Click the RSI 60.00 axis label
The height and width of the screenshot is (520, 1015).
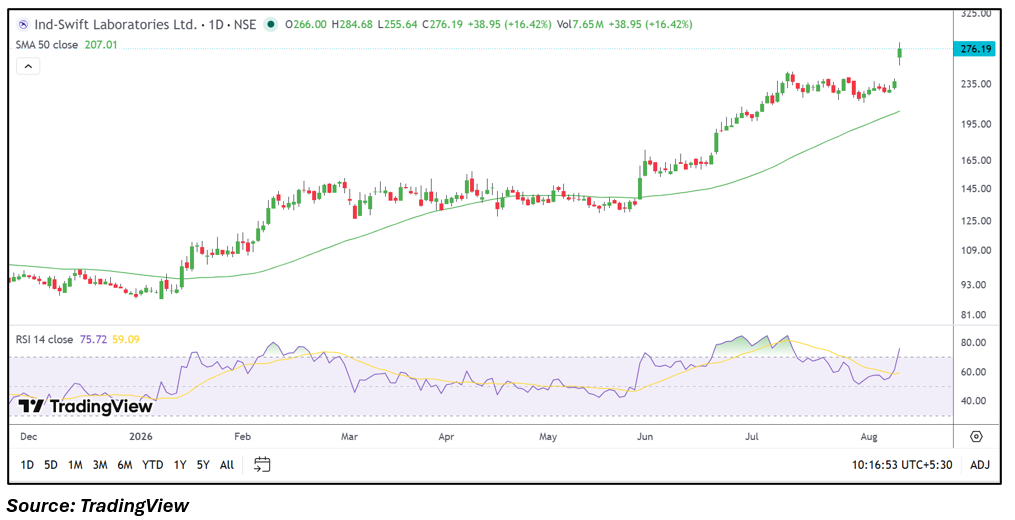pyautogui.click(x=975, y=372)
